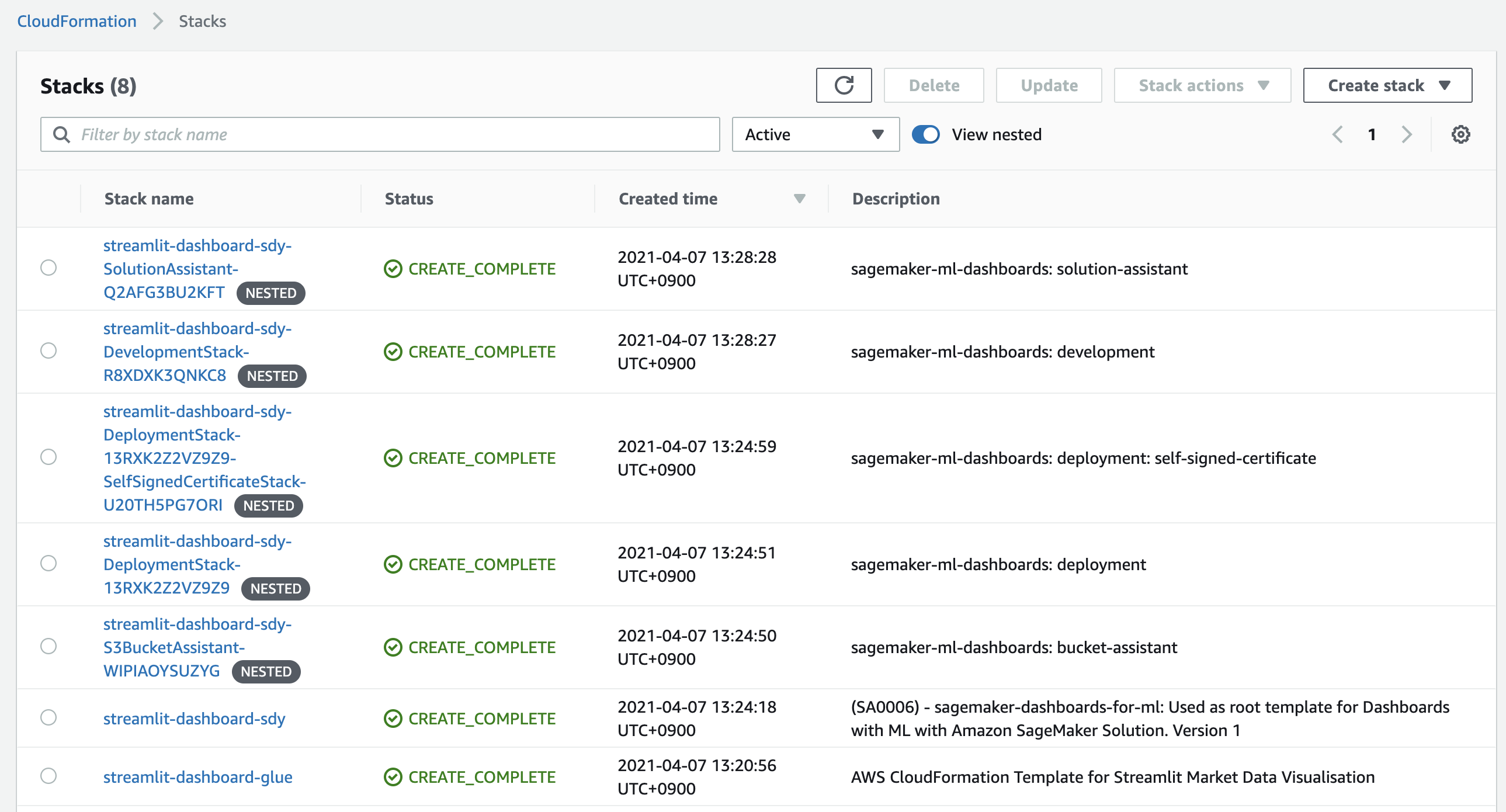1506x812 pixels.
Task: Select the DevelopmentStack row radio button
Action: 48,351
